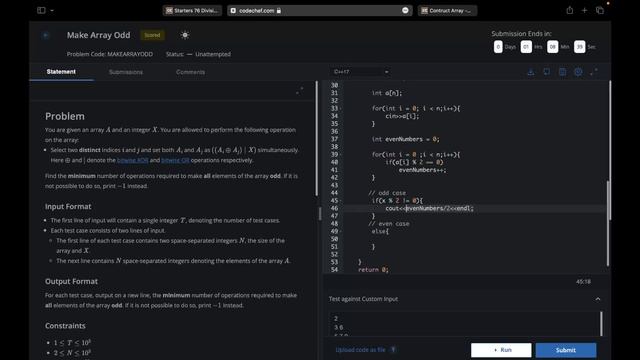Follow the bitwise OR link
The width and height of the screenshot is (640, 360).
(x=175, y=160)
